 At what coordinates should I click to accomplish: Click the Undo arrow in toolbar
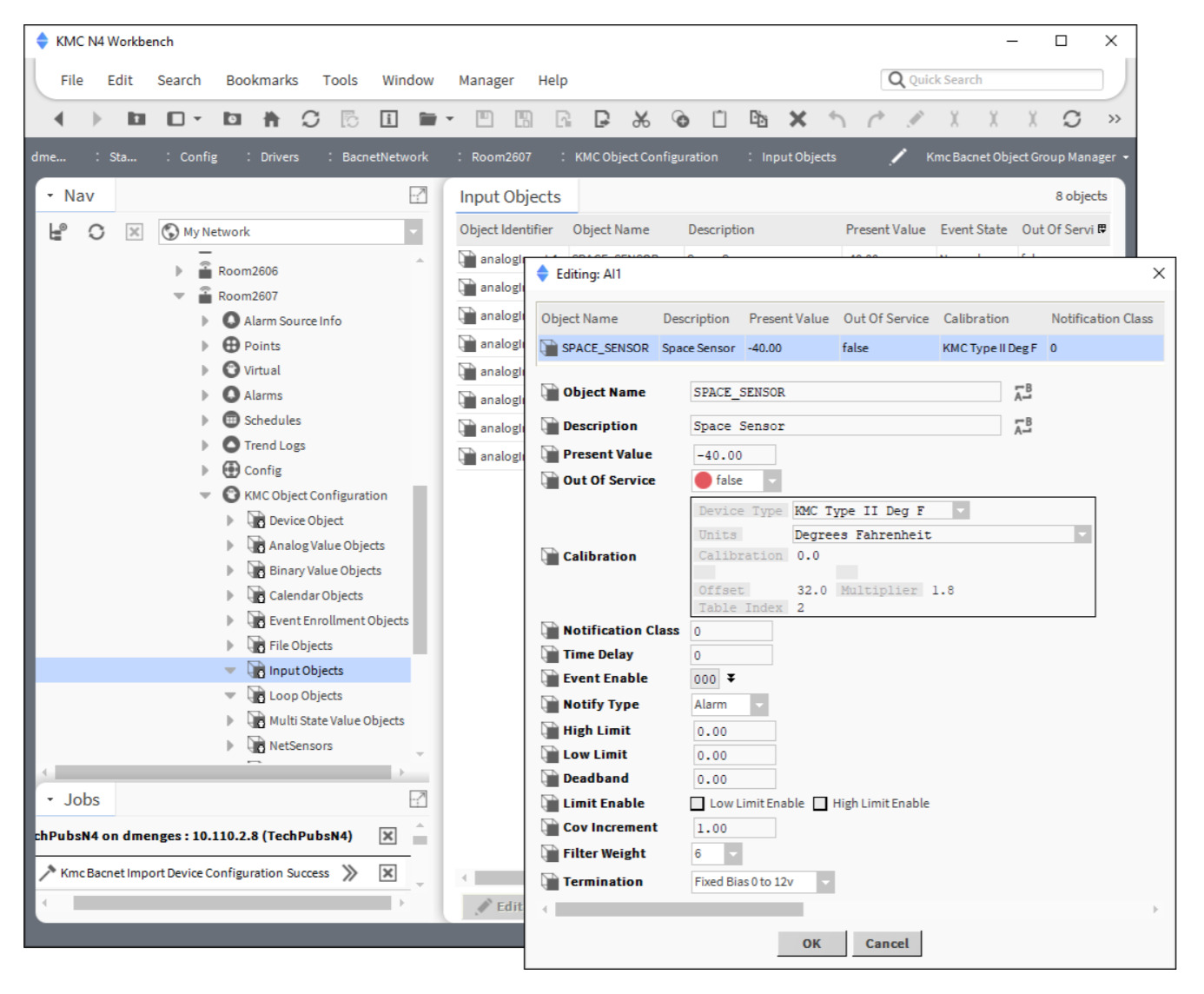[837, 119]
